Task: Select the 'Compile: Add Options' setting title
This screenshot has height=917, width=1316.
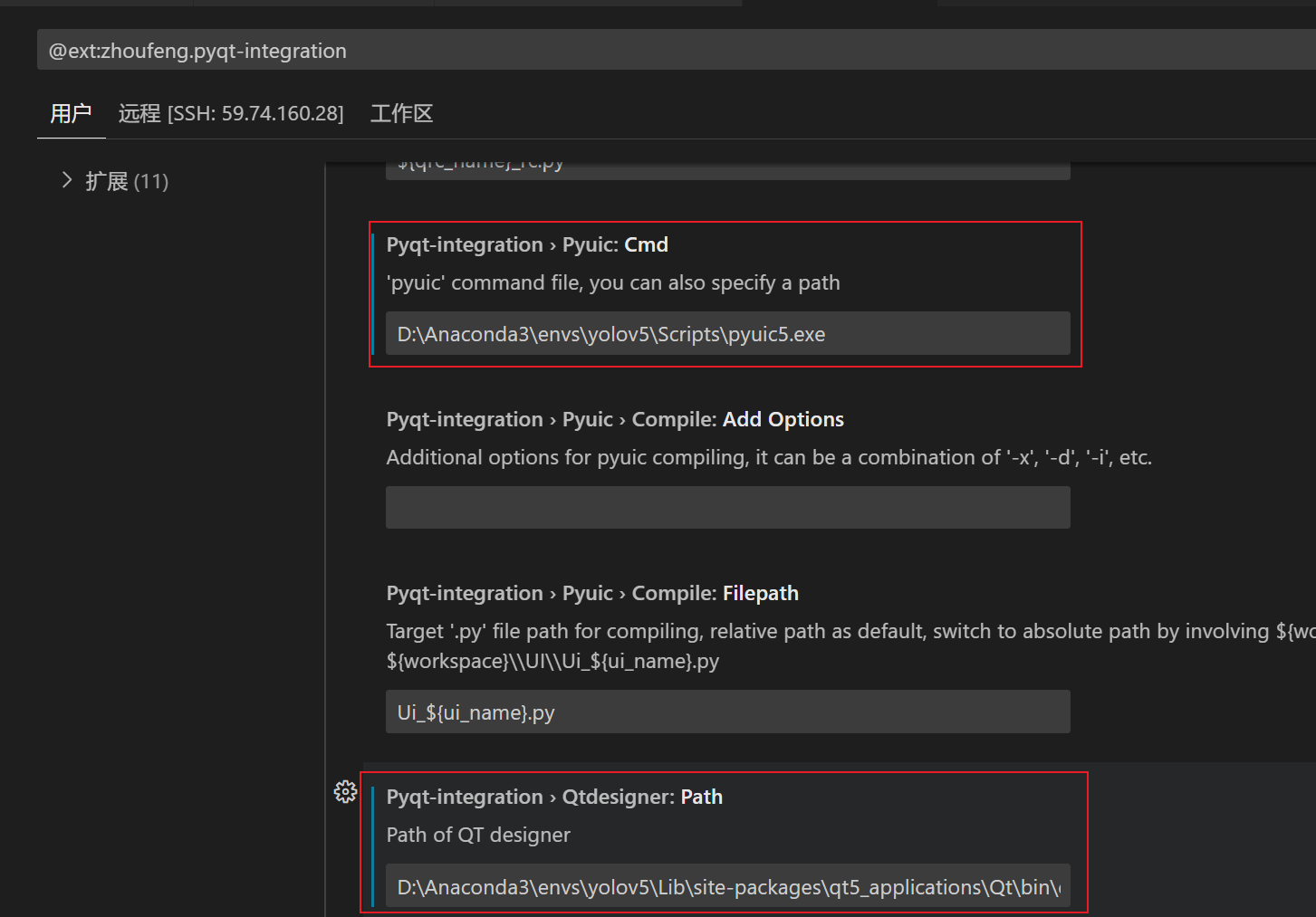Action: pos(615,419)
